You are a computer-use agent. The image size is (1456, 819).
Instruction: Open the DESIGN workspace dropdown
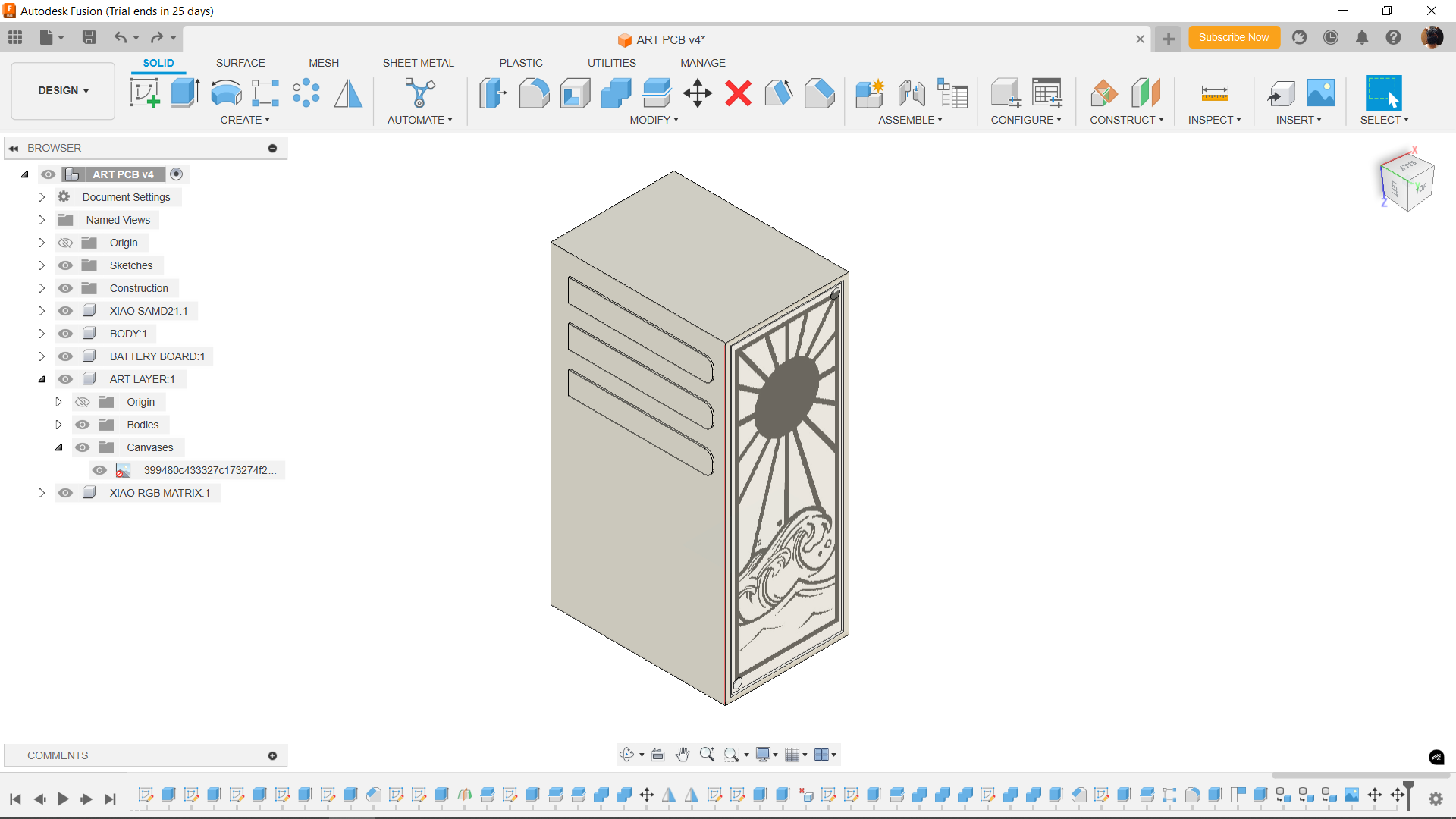(x=63, y=90)
